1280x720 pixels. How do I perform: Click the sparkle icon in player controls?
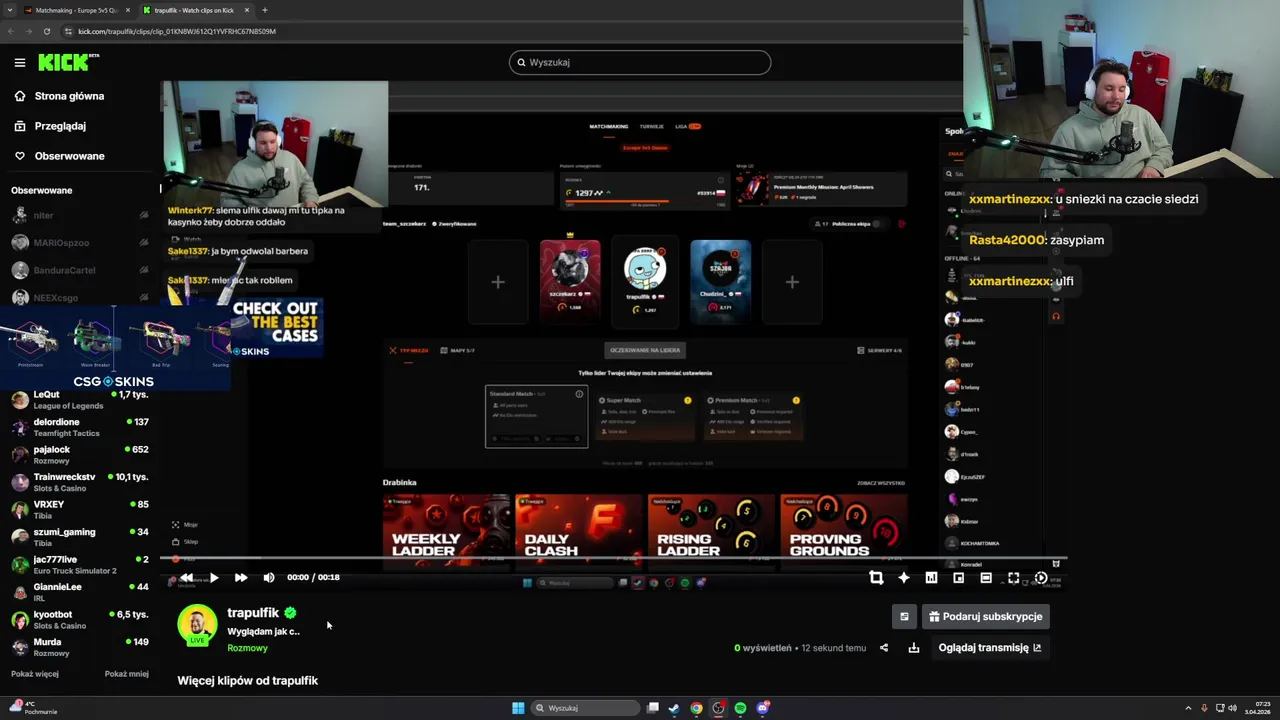coord(904,577)
